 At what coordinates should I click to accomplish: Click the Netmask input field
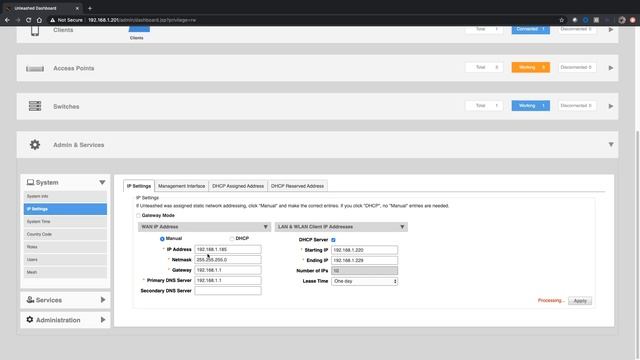click(x=228, y=260)
